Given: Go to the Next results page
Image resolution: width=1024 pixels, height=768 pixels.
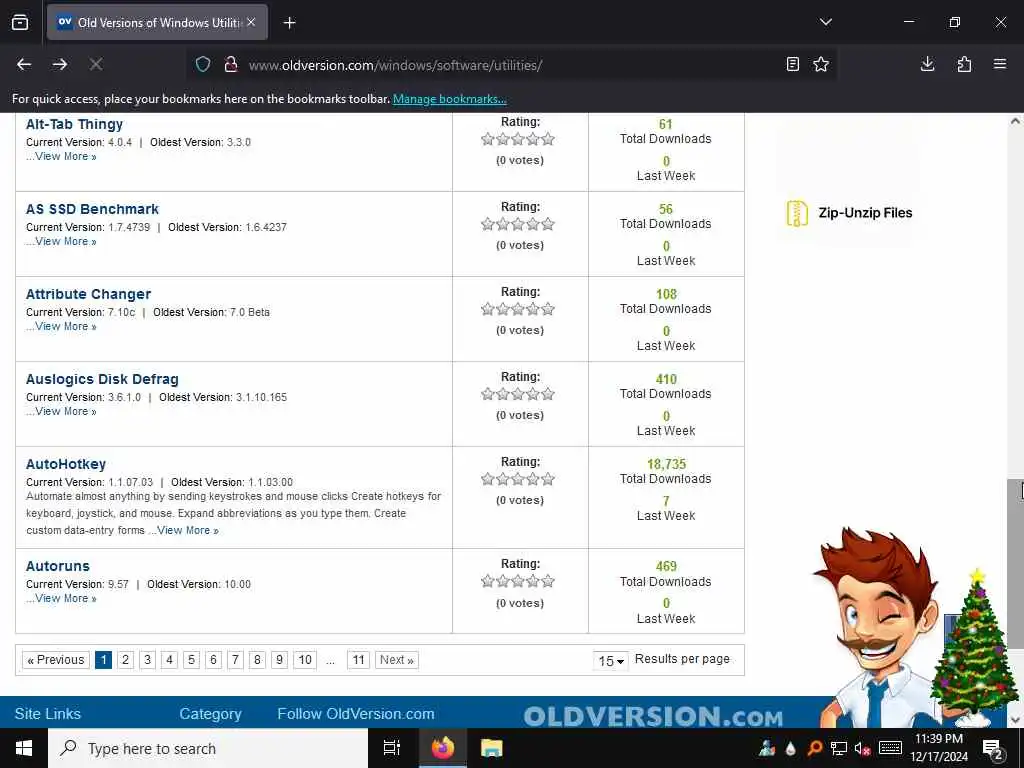Looking at the screenshot, I should click(396, 660).
